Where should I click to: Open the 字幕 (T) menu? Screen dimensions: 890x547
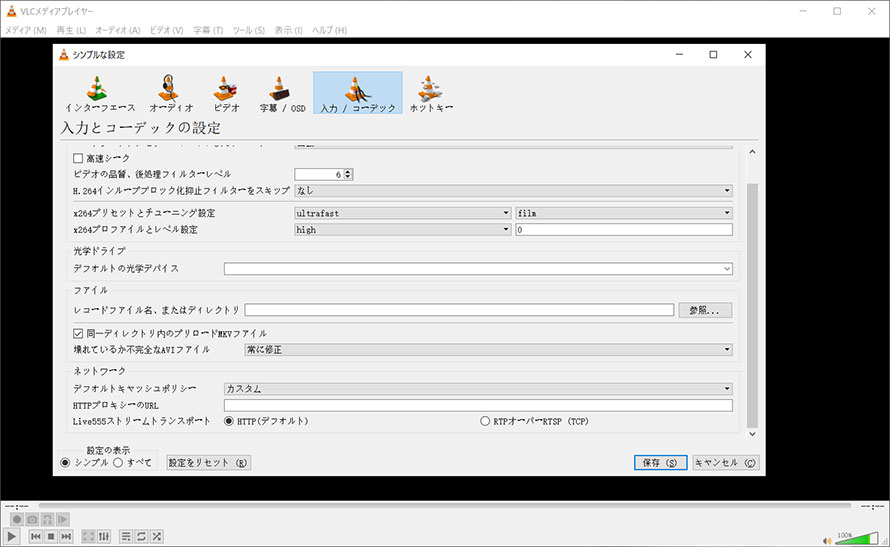click(208, 30)
